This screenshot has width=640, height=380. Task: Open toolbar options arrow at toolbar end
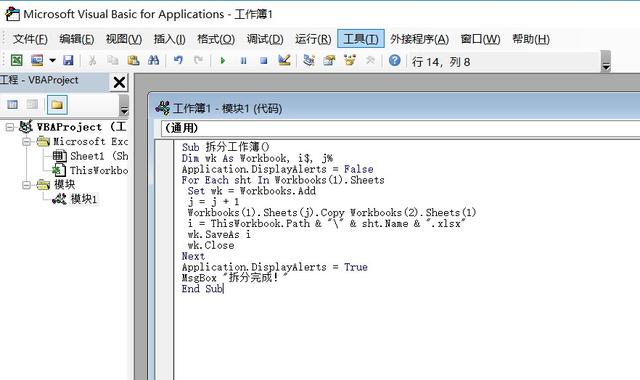pos(606,62)
